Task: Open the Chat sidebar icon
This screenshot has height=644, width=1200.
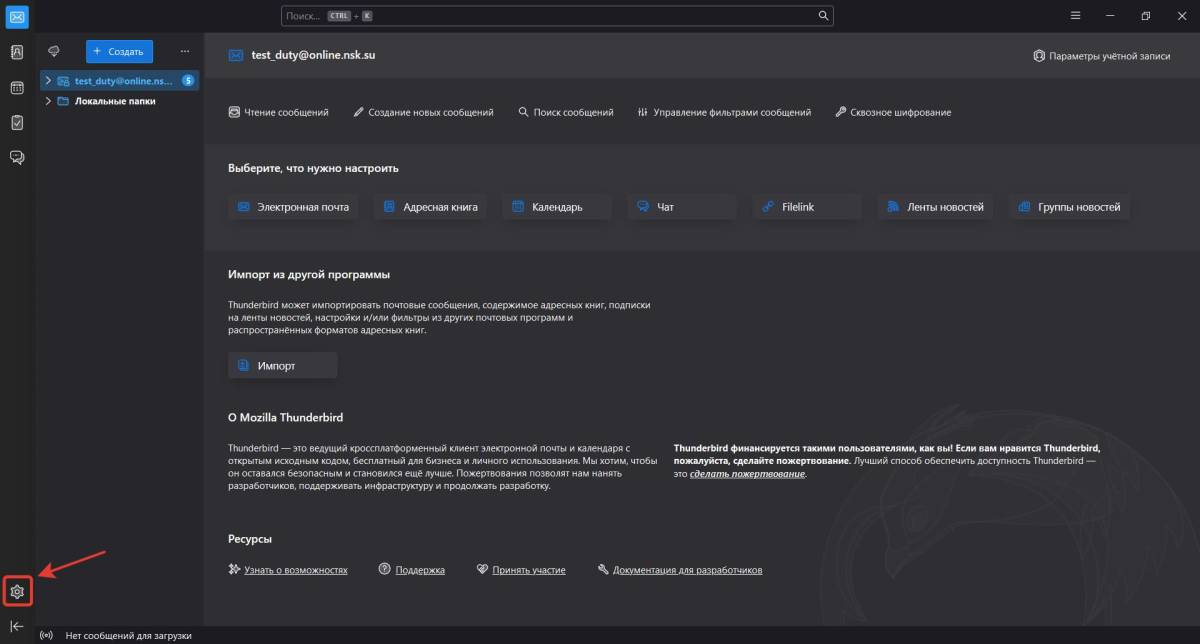Action: click(x=17, y=157)
